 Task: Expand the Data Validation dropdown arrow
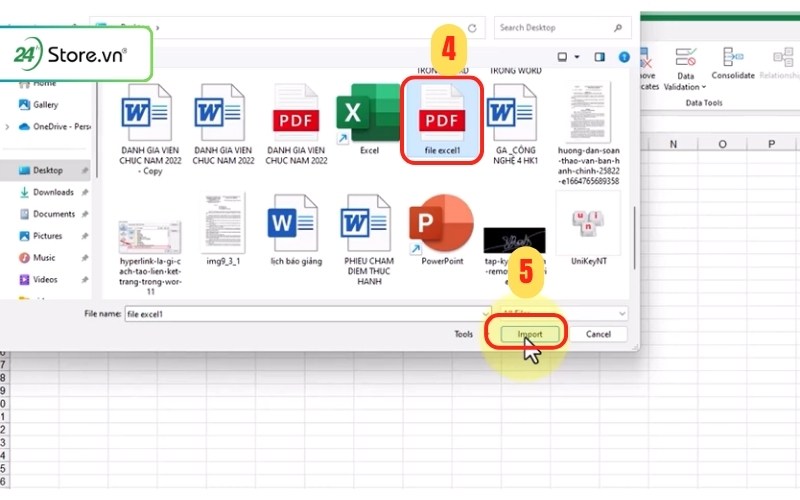coord(704,87)
